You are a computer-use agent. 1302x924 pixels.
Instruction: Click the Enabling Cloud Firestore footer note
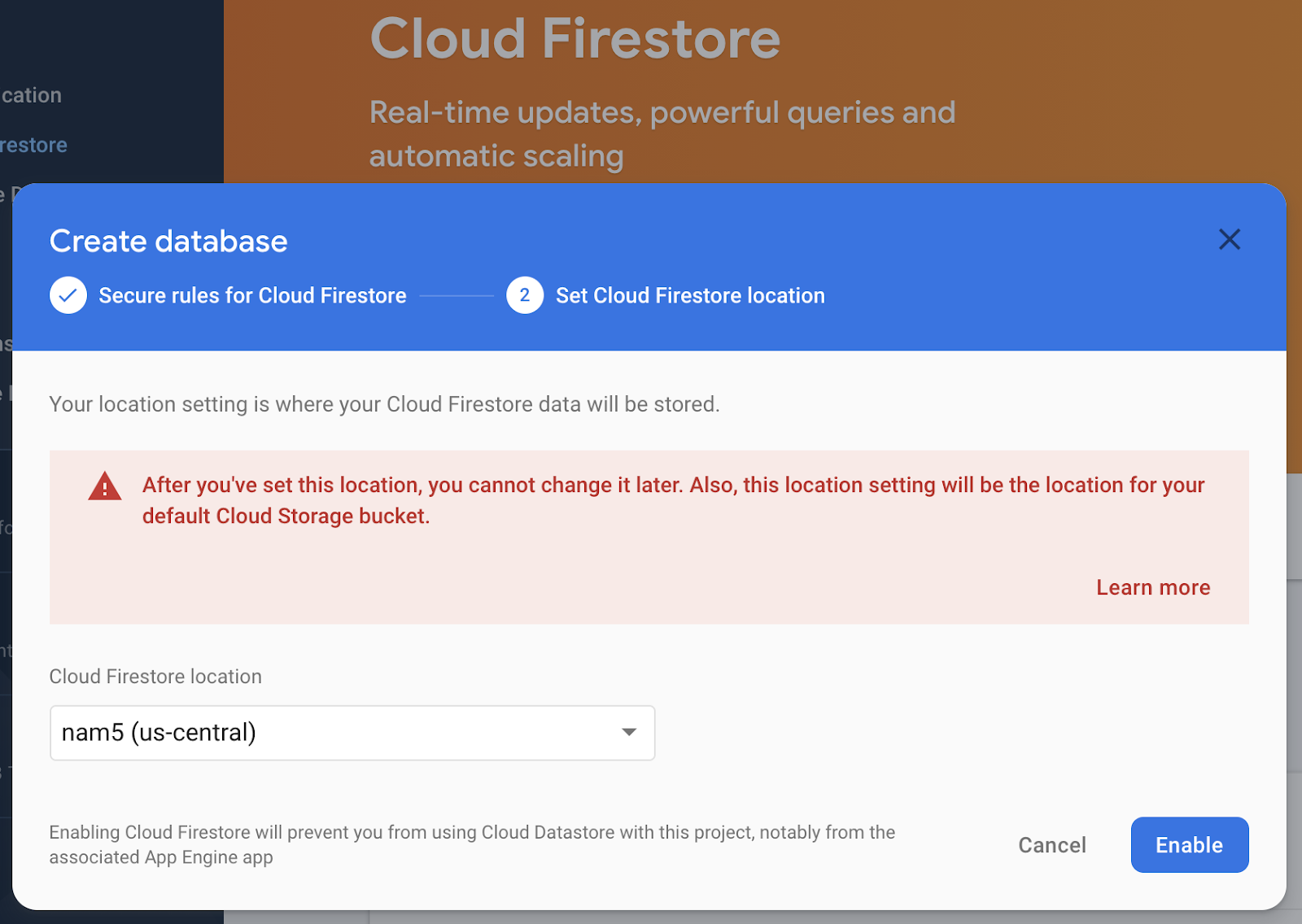click(x=472, y=844)
